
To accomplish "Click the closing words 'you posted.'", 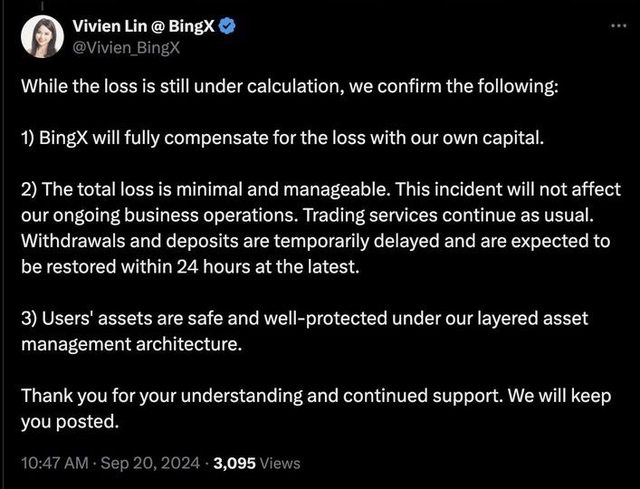I will [x=70, y=421].
